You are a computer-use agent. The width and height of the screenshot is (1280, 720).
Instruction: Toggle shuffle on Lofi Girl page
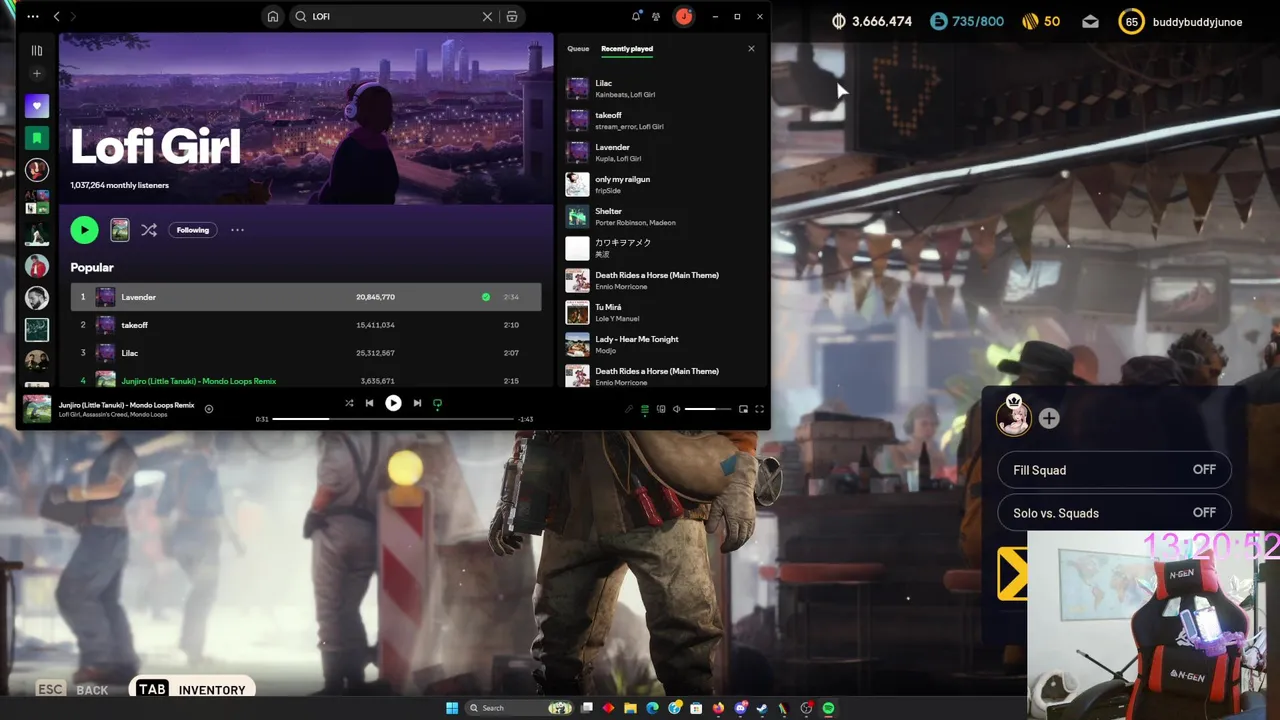pos(149,230)
